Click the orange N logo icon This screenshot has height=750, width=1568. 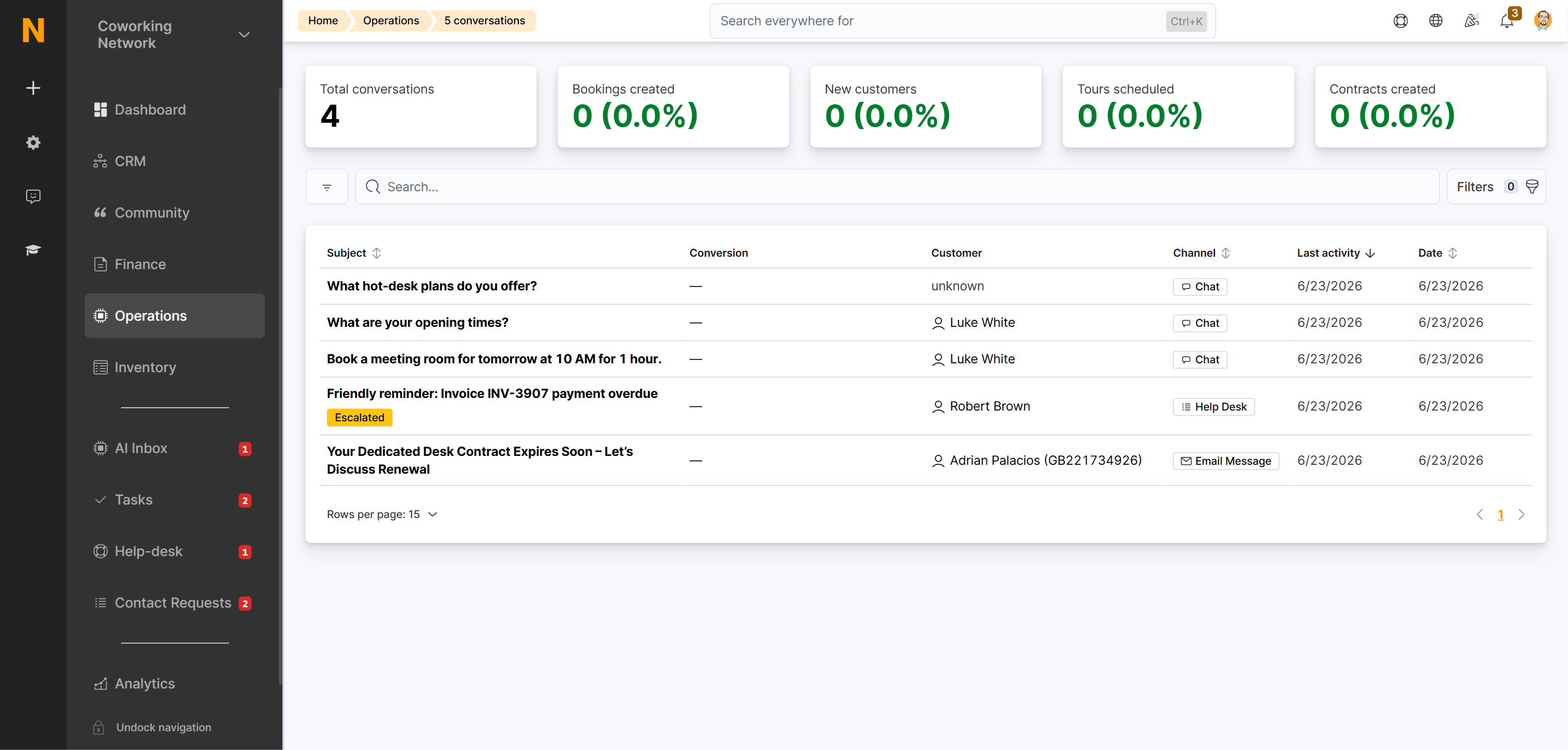click(x=34, y=30)
